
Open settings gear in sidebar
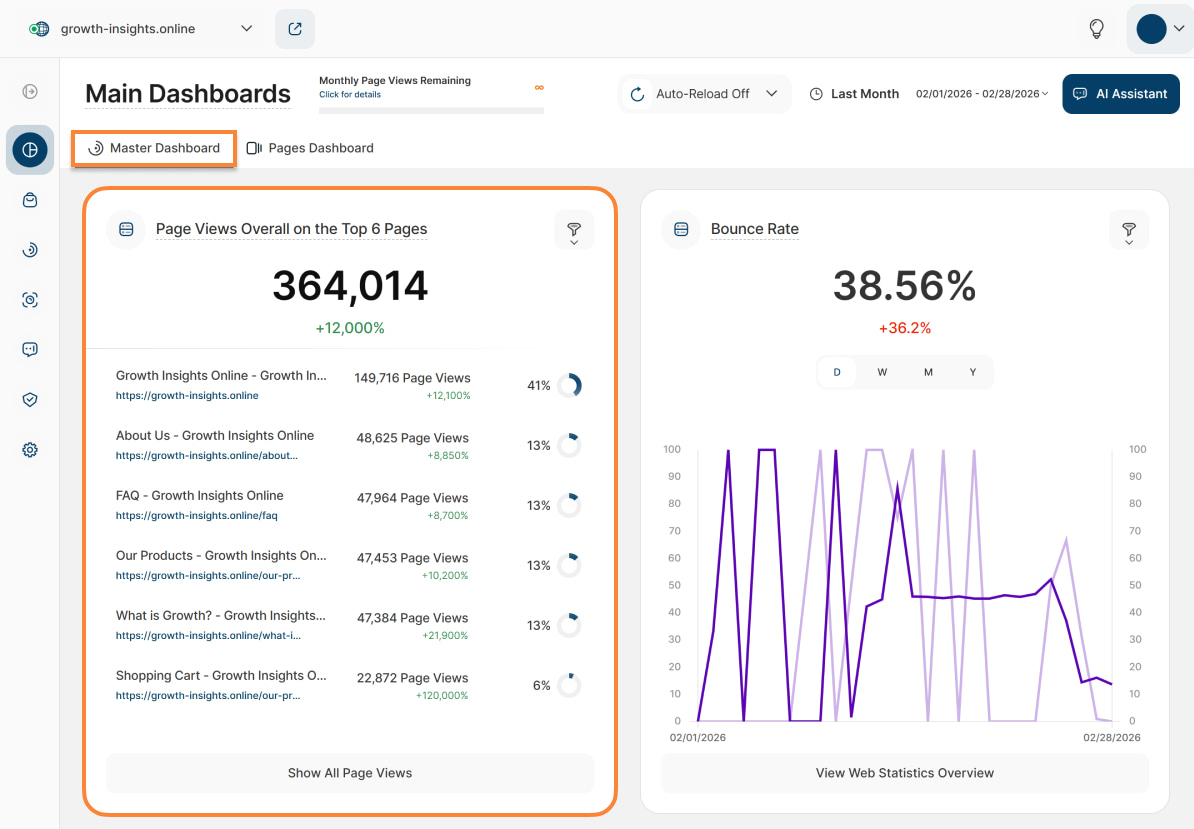coord(30,450)
